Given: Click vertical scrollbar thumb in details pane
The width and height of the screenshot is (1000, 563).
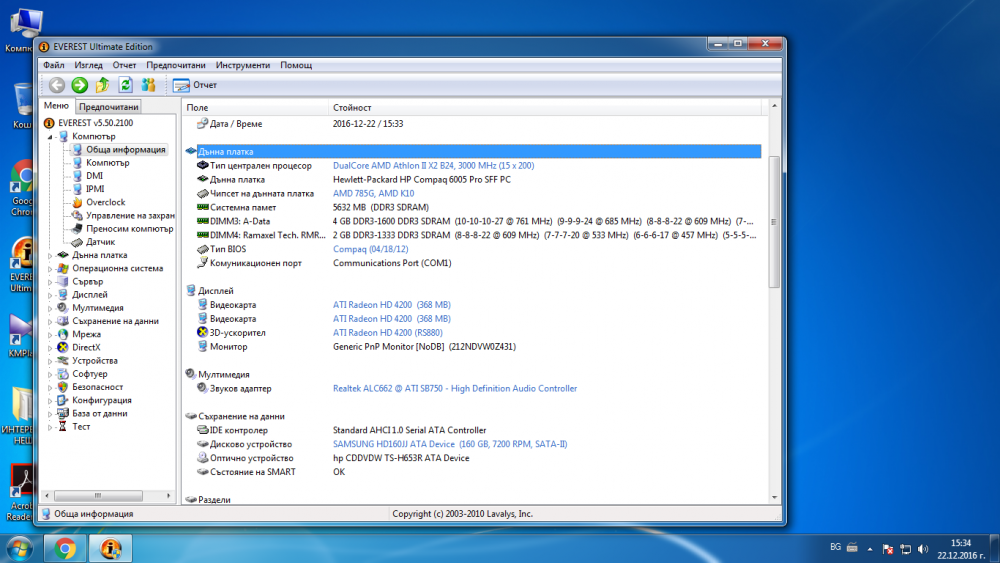Looking at the screenshot, I should coord(774,221).
